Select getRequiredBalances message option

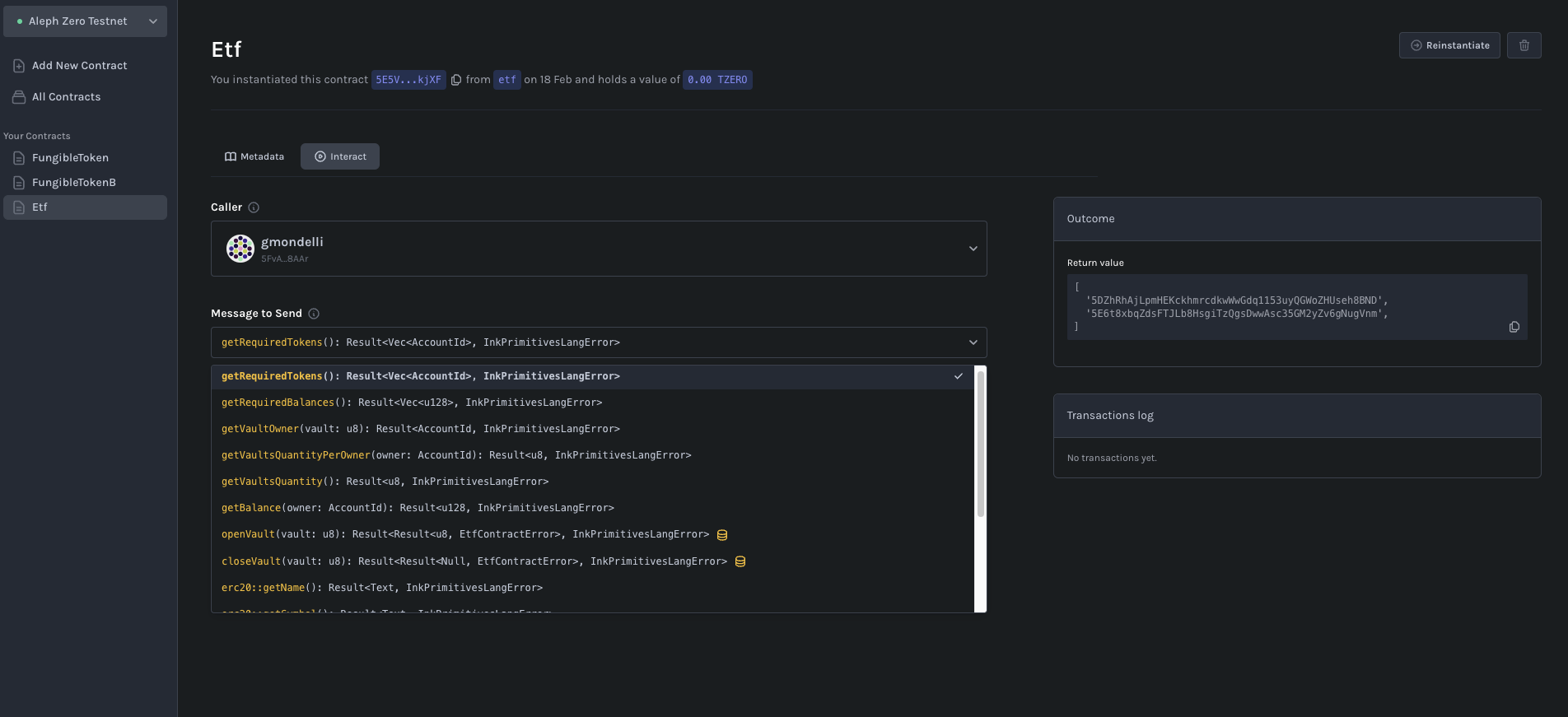593,403
